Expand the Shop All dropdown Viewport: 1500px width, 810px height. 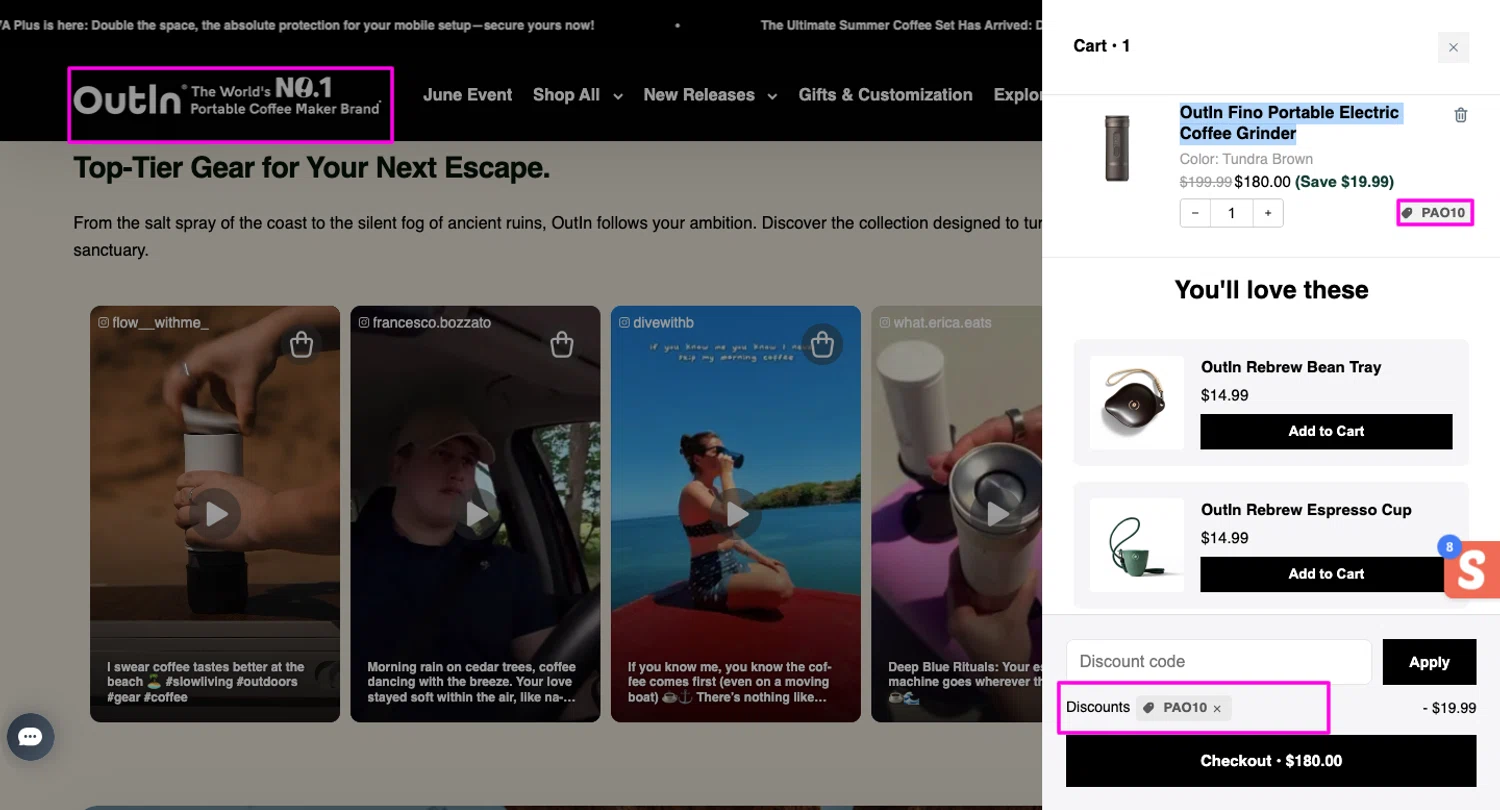(x=578, y=95)
